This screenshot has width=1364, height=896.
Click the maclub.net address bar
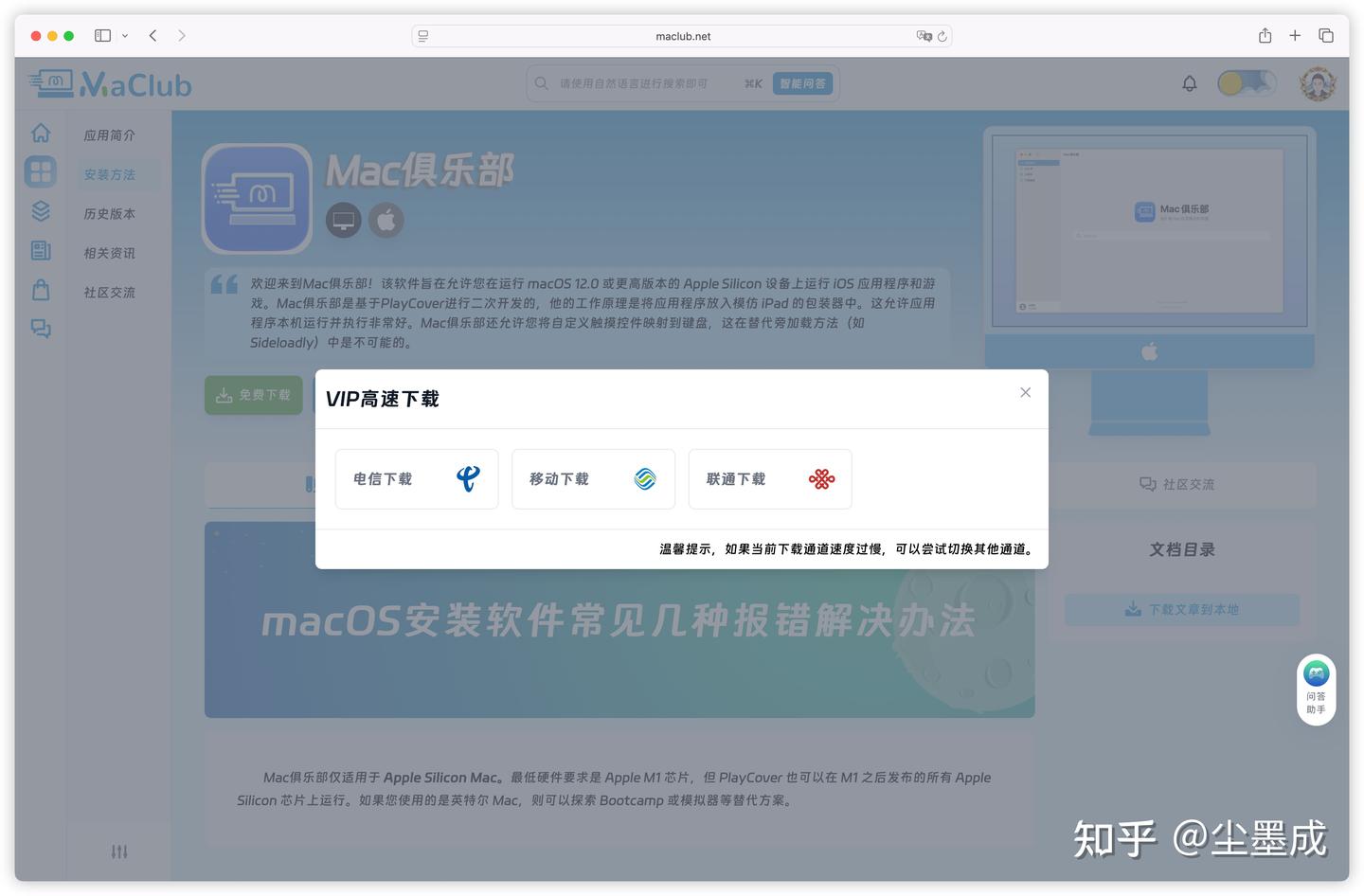tap(682, 36)
